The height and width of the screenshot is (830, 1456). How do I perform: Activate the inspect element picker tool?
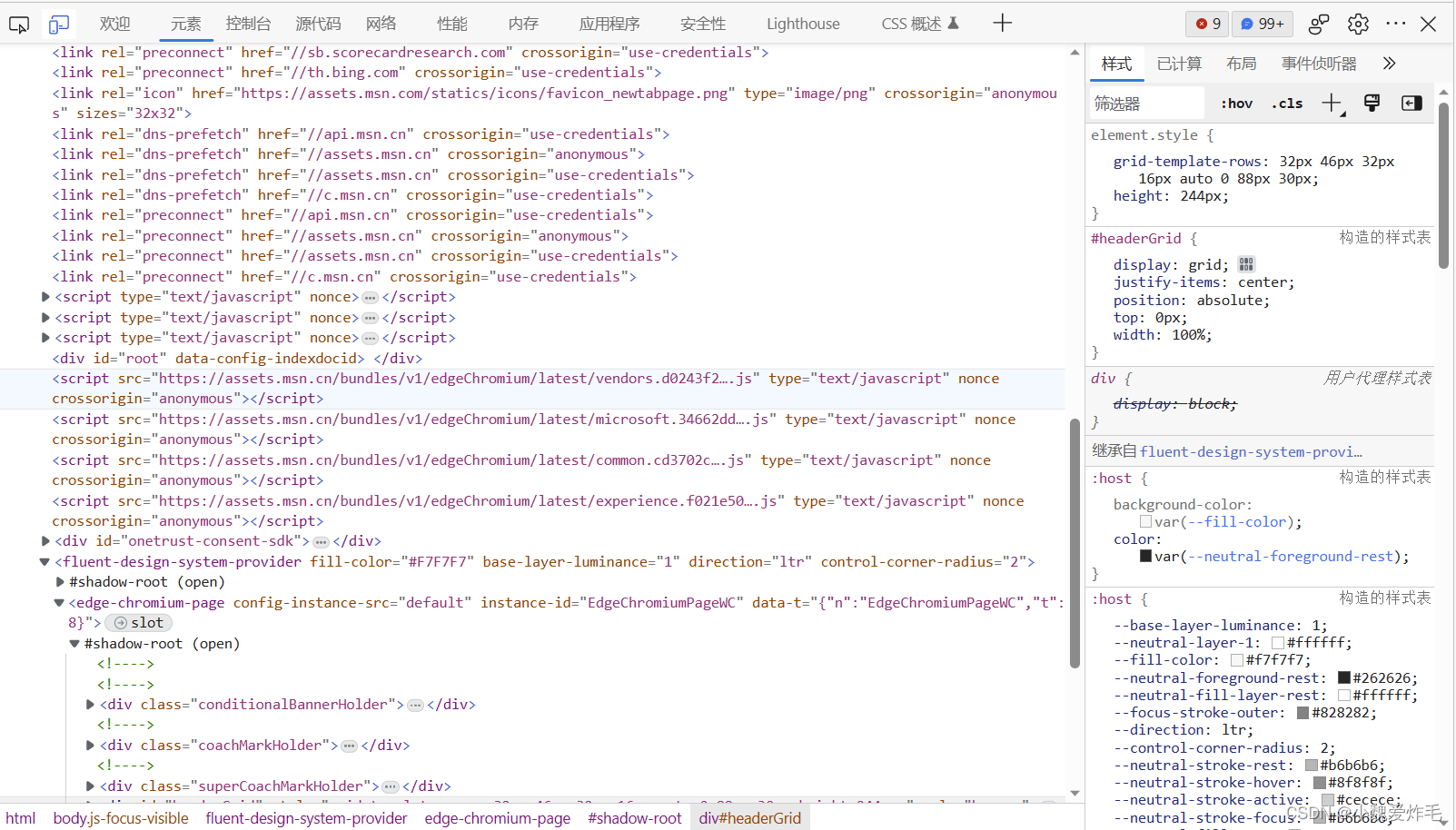pos(19,25)
